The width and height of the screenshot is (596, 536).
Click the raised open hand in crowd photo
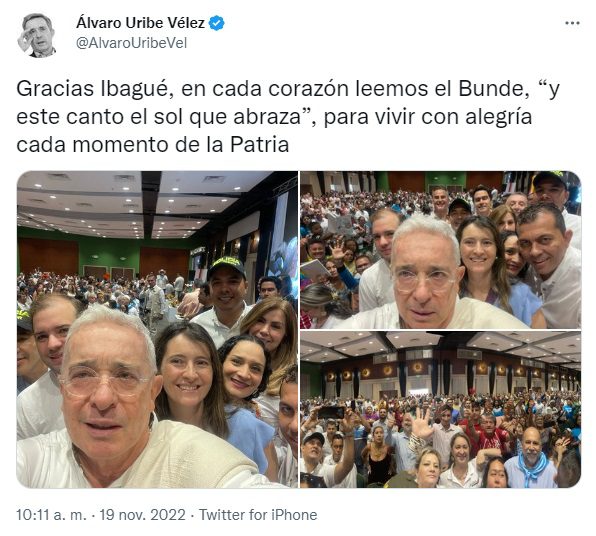pyautogui.click(x=422, y=423)
